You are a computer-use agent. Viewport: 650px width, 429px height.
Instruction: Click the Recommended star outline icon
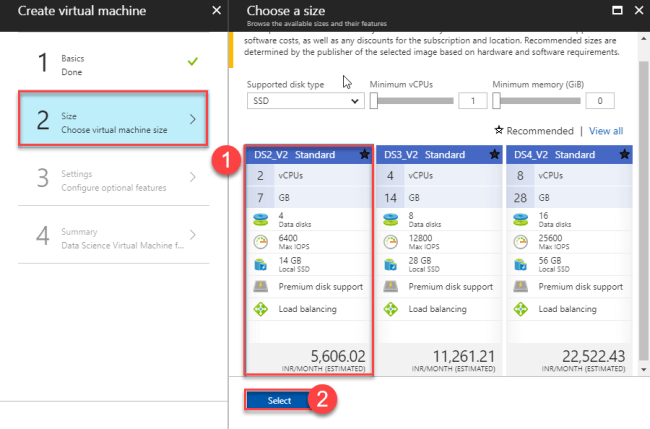click(499, 130)
